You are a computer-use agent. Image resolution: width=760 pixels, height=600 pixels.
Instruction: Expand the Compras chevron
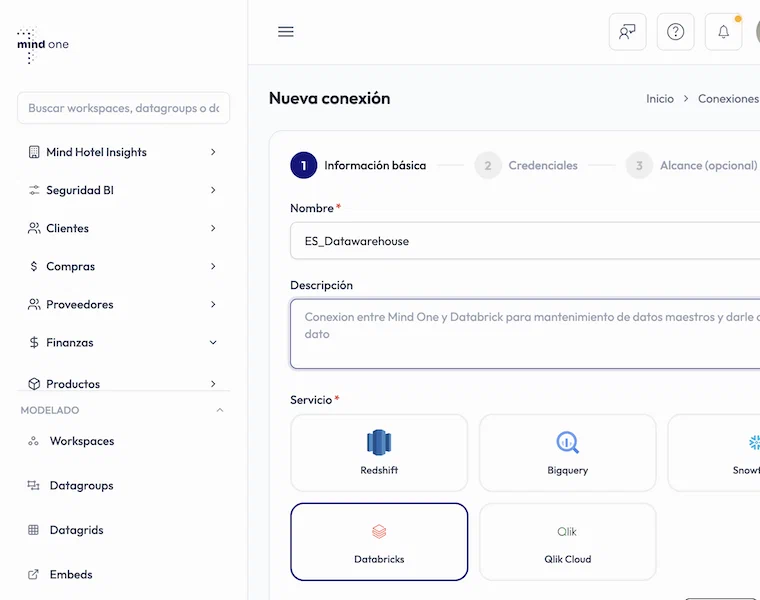pos(213,266)
